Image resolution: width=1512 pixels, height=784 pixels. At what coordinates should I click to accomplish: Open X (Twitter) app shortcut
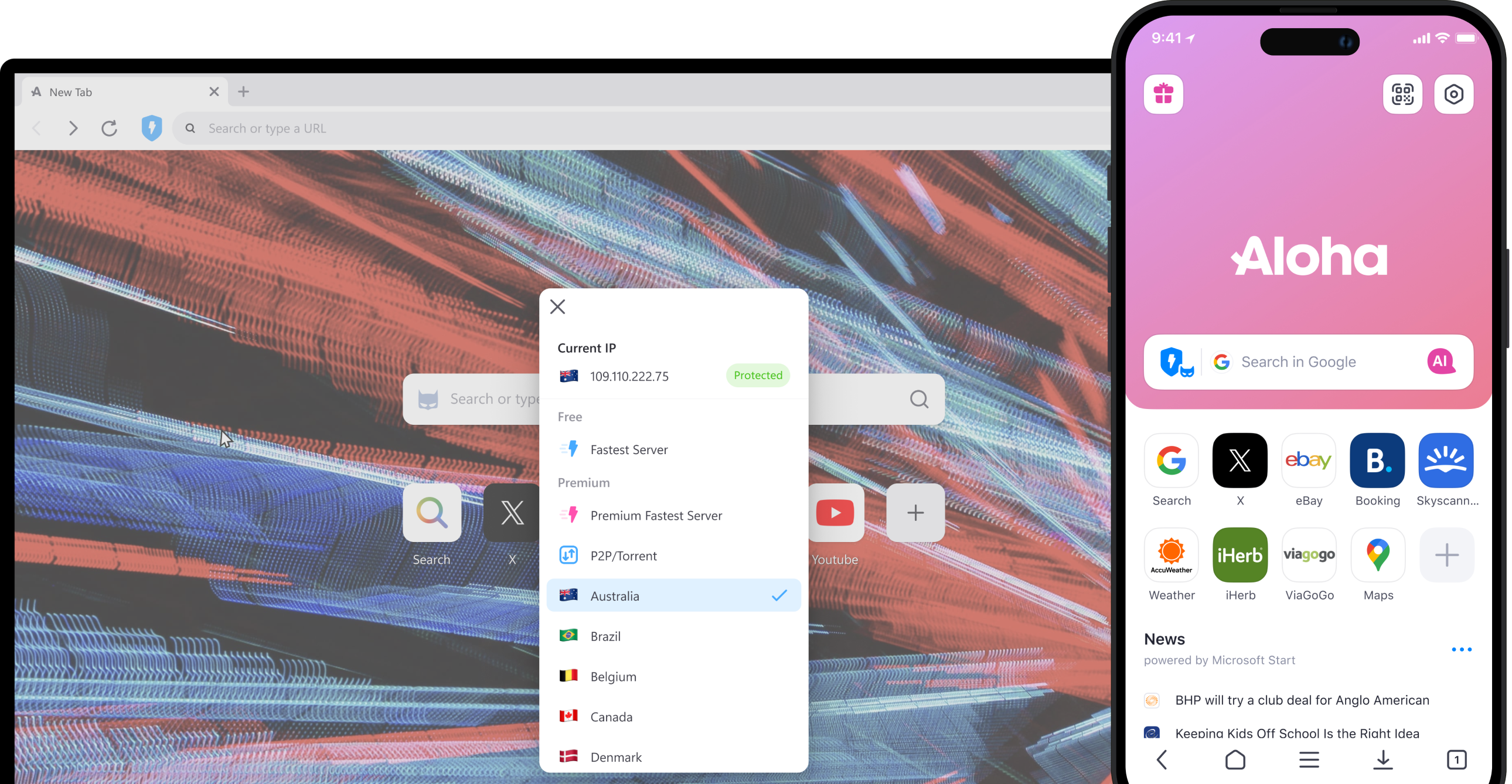click(1239, 460)
